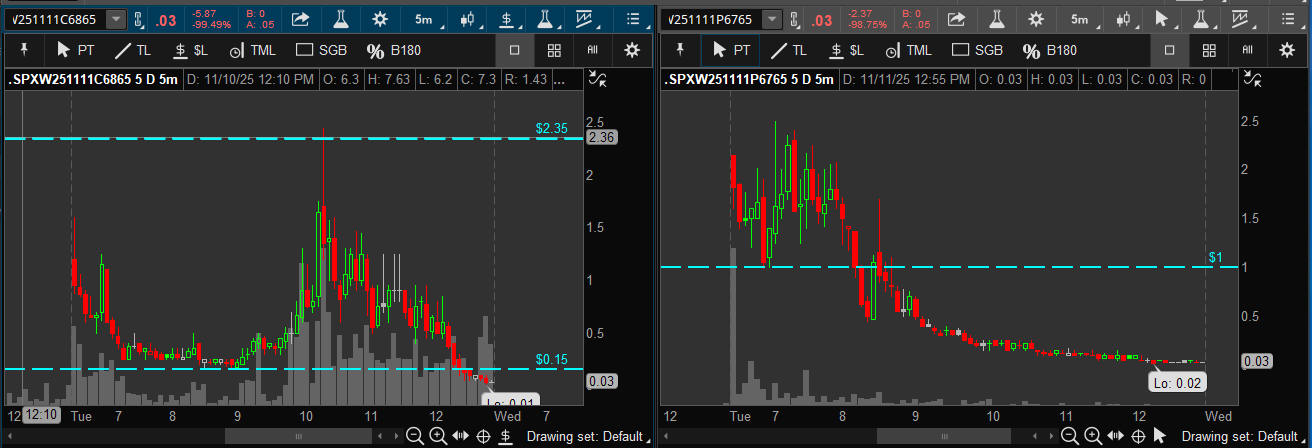Screen dimensions: 1312x448
Task: Click the symbol link icon in left chart
Action: click(x=140, y=19)
